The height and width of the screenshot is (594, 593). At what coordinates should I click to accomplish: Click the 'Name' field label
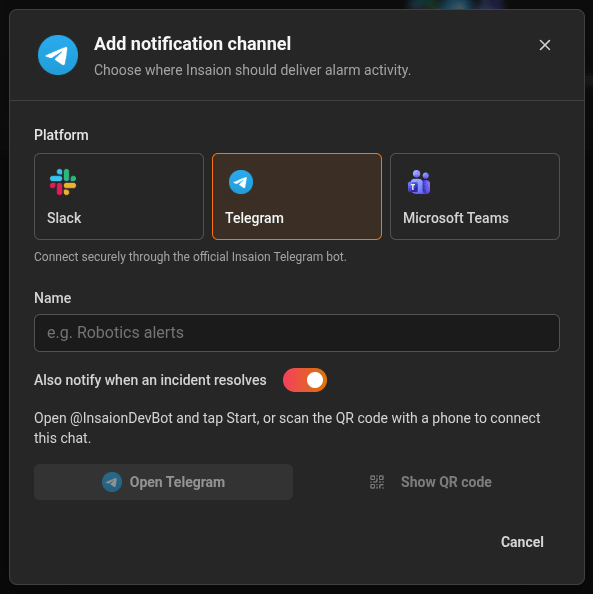[x=53, y=298]
